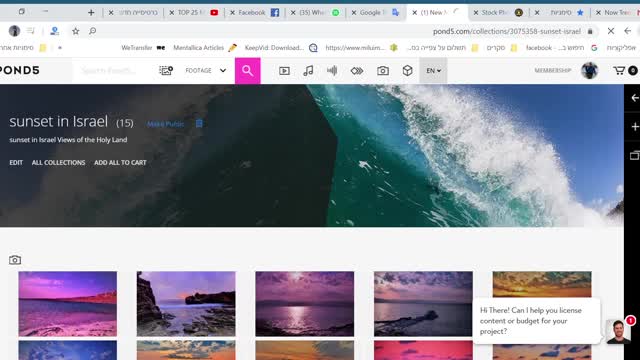This screenshot has height=360, width=640.
Task: Click the EDIT collection link
Action: click(16, 162)
